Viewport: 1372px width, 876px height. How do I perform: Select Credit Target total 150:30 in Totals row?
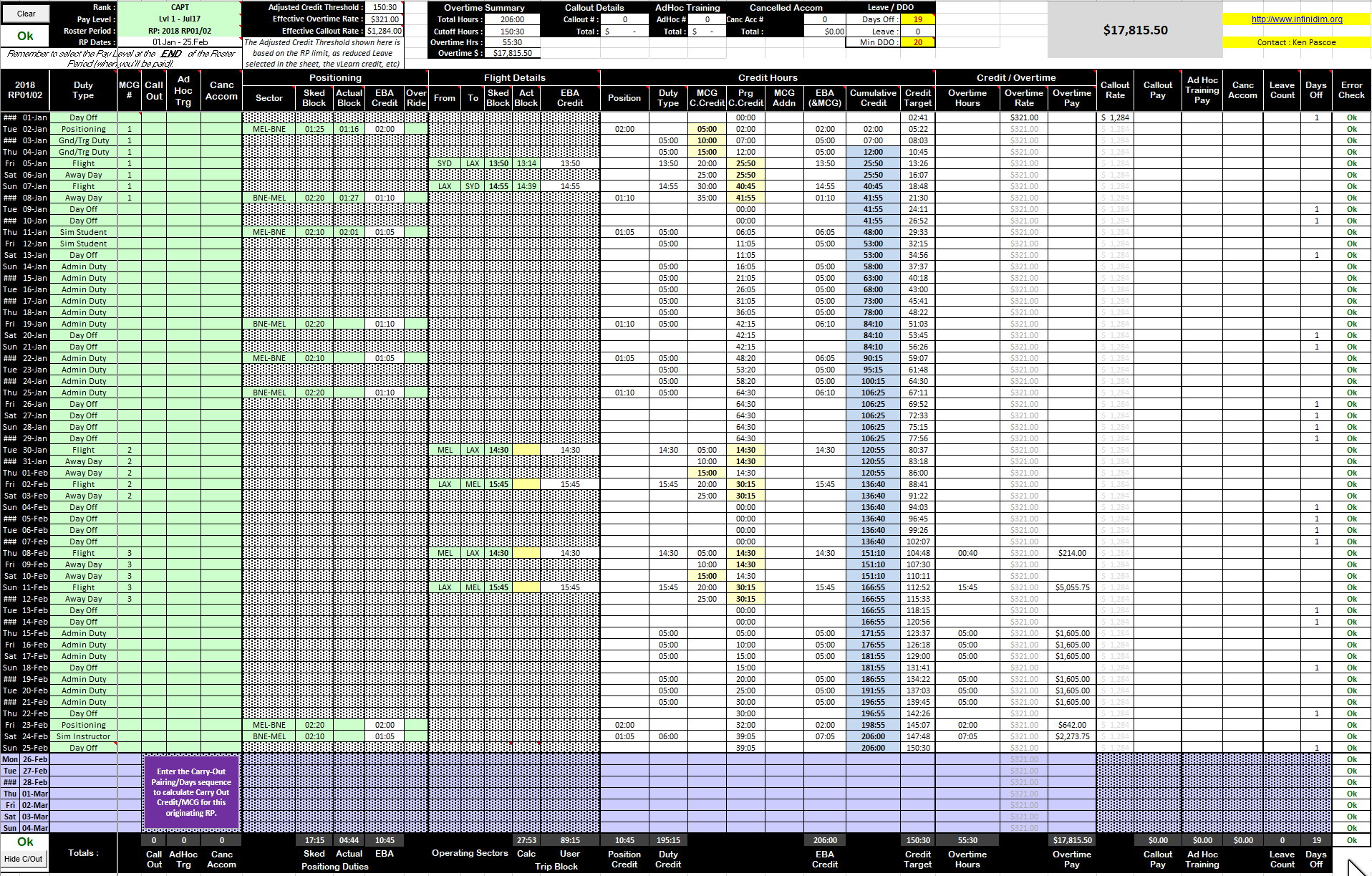pos(918,840)
